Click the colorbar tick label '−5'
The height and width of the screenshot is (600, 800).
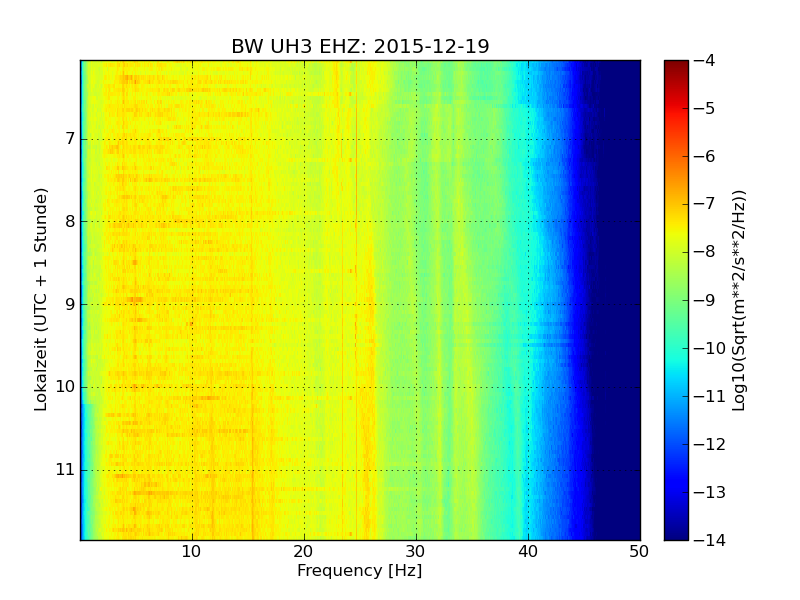(705, 108)
